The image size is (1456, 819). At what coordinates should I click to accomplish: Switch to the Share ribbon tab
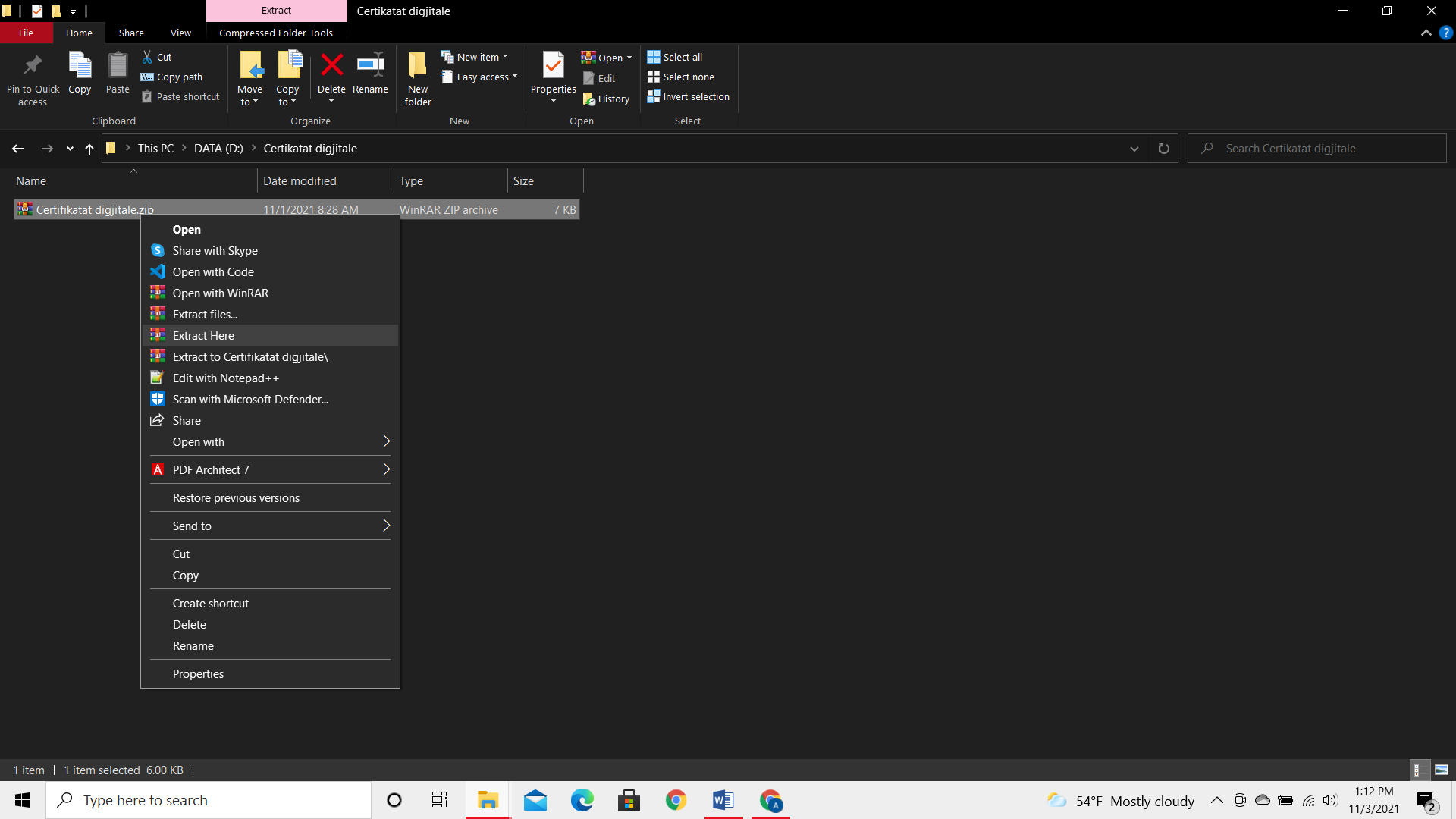coord(131,33)
